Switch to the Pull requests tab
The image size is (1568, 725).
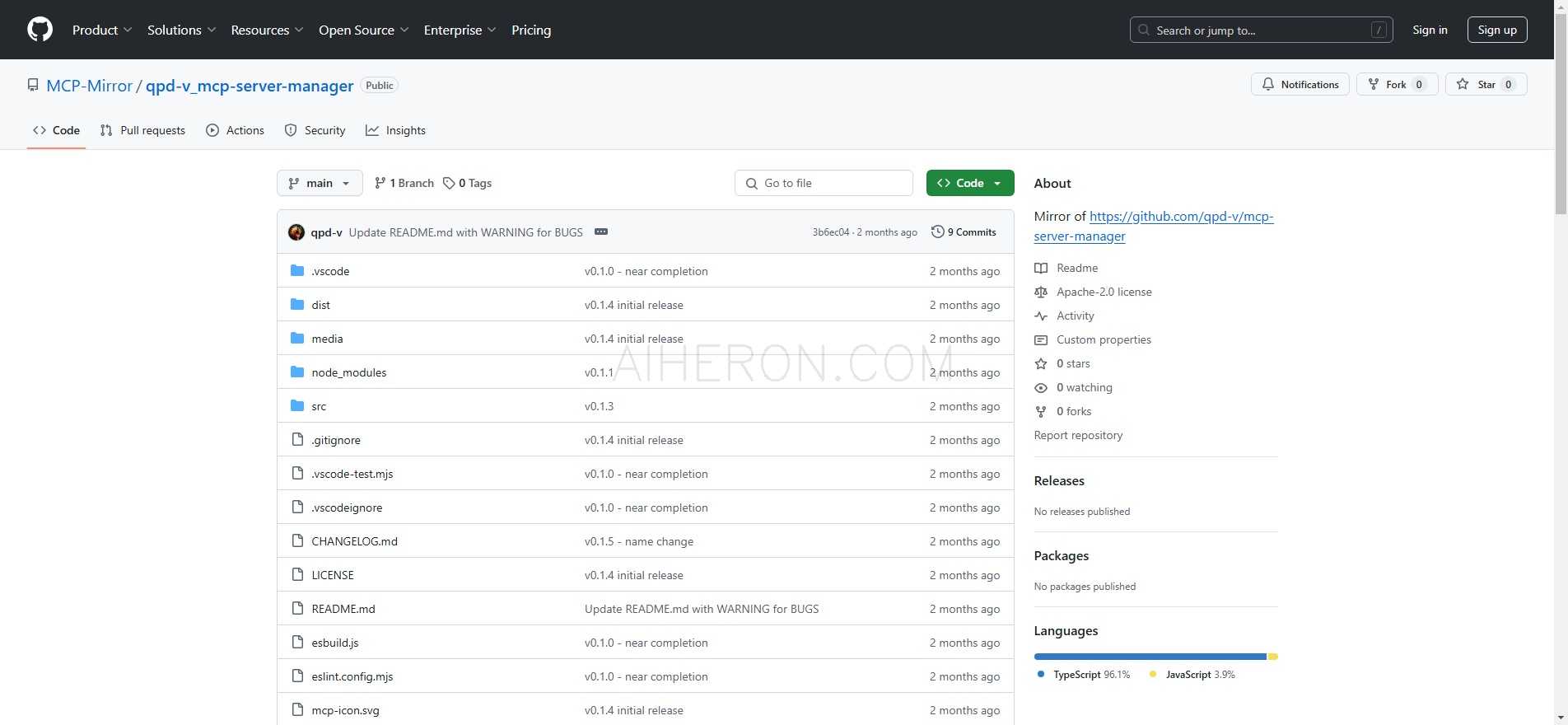point(142,130)
